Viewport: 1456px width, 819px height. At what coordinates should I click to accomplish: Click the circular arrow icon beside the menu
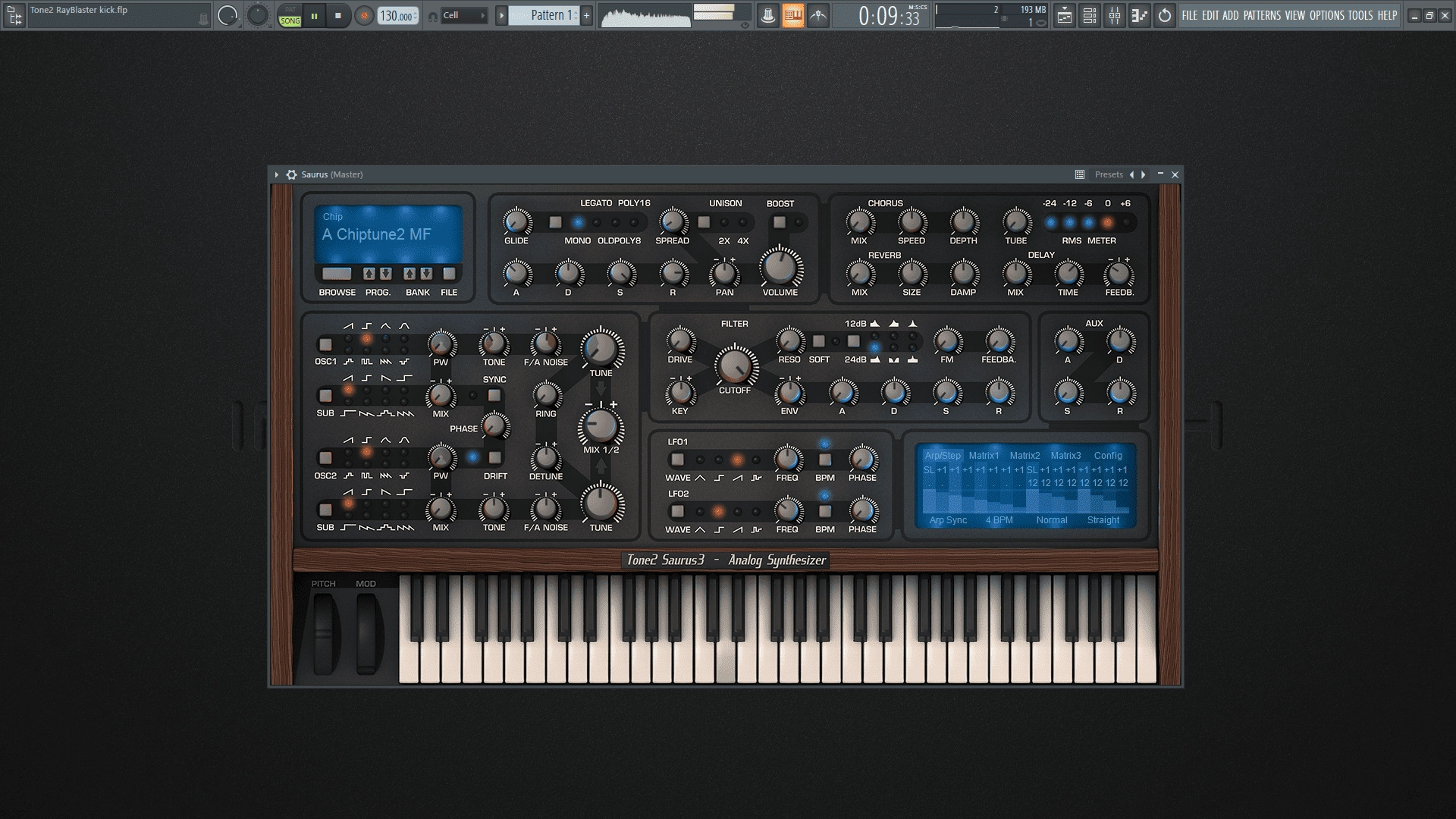(1165, 15)
